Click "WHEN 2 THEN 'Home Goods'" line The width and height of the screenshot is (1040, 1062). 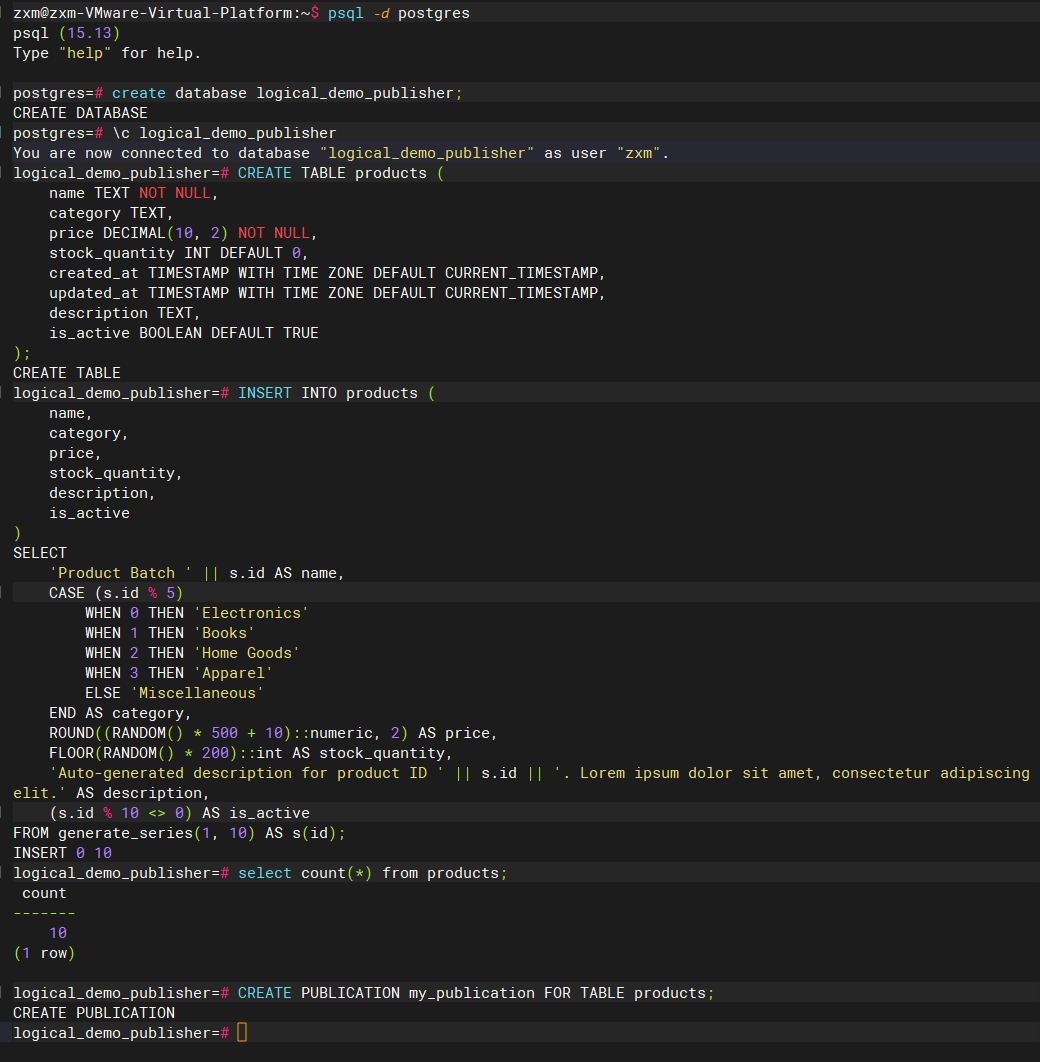(x=192, y=653)
